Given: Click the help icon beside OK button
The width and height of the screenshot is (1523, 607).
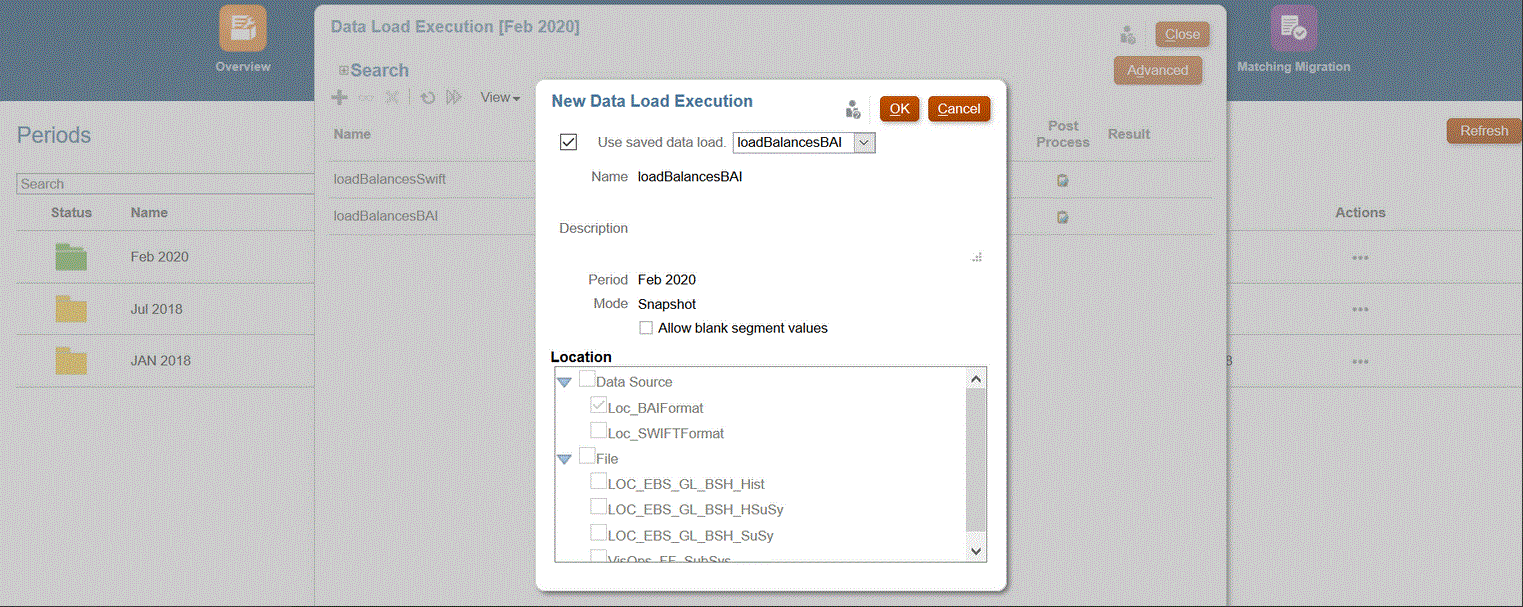Looking at the screenshot, I should pos(853,109).
